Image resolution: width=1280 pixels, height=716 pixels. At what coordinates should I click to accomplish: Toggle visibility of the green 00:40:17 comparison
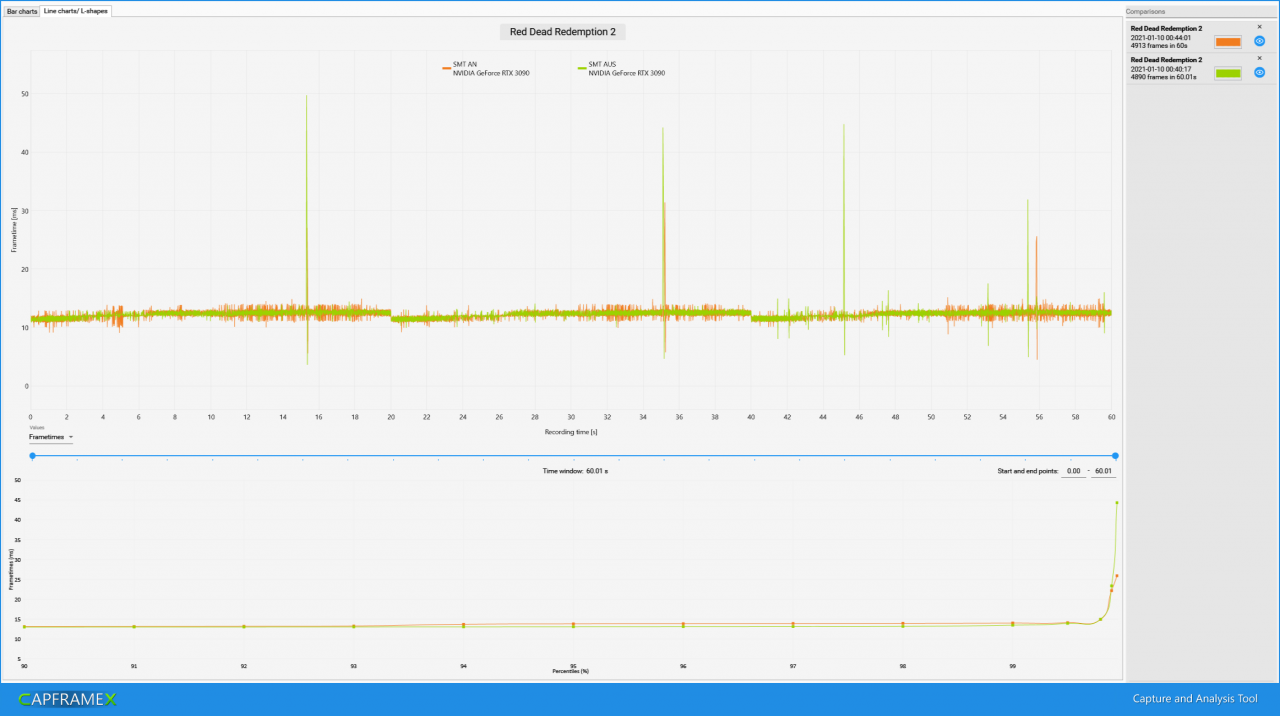1260,72
